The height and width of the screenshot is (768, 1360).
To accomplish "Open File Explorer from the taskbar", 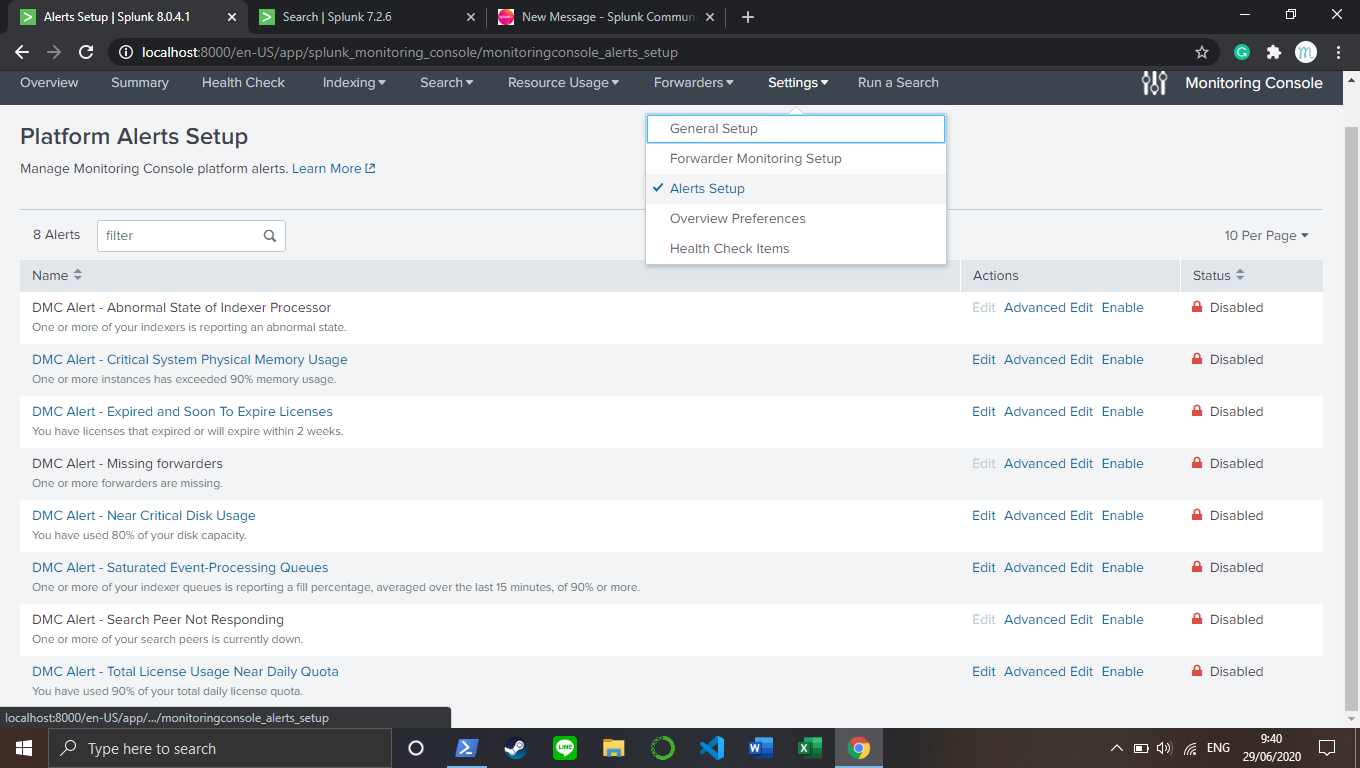I will coord(614,748).
